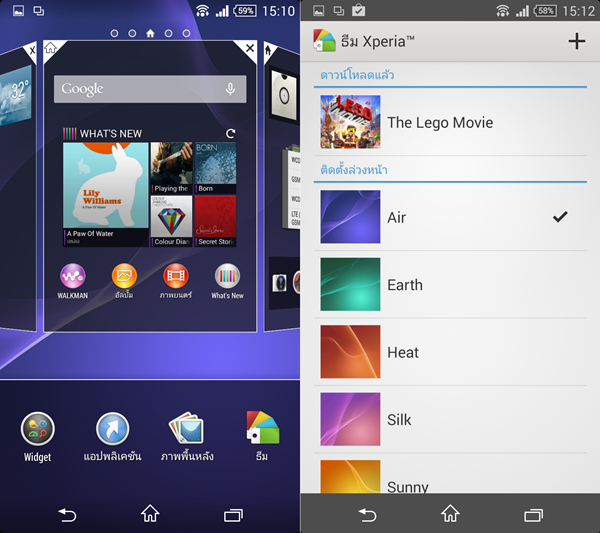Tap the Xperia themes app logo
Screen dimensions: 600x533
coord(324,41)
